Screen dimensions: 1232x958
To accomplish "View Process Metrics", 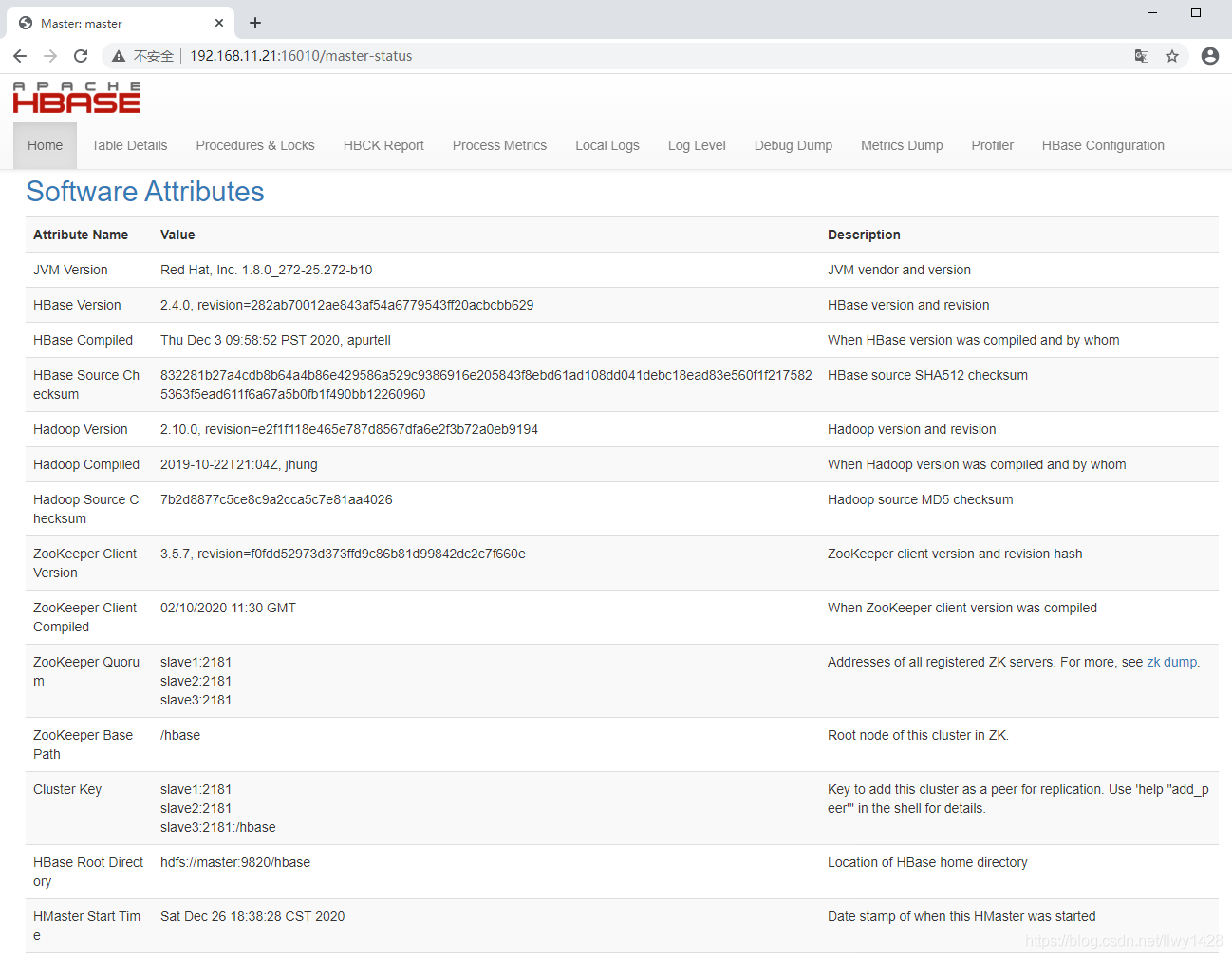I will point(499,145).
